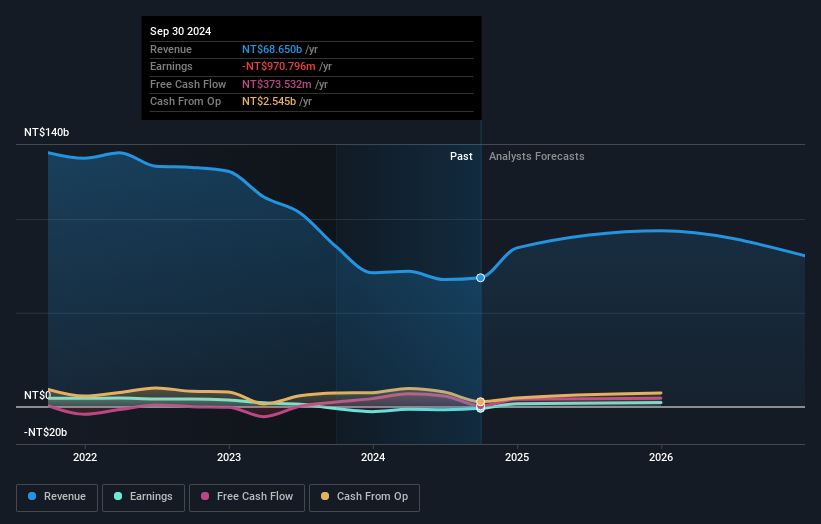Click the Revenue row label in tooltip
Viewport: 821px width, 524px height.
[x=171, y=49]
